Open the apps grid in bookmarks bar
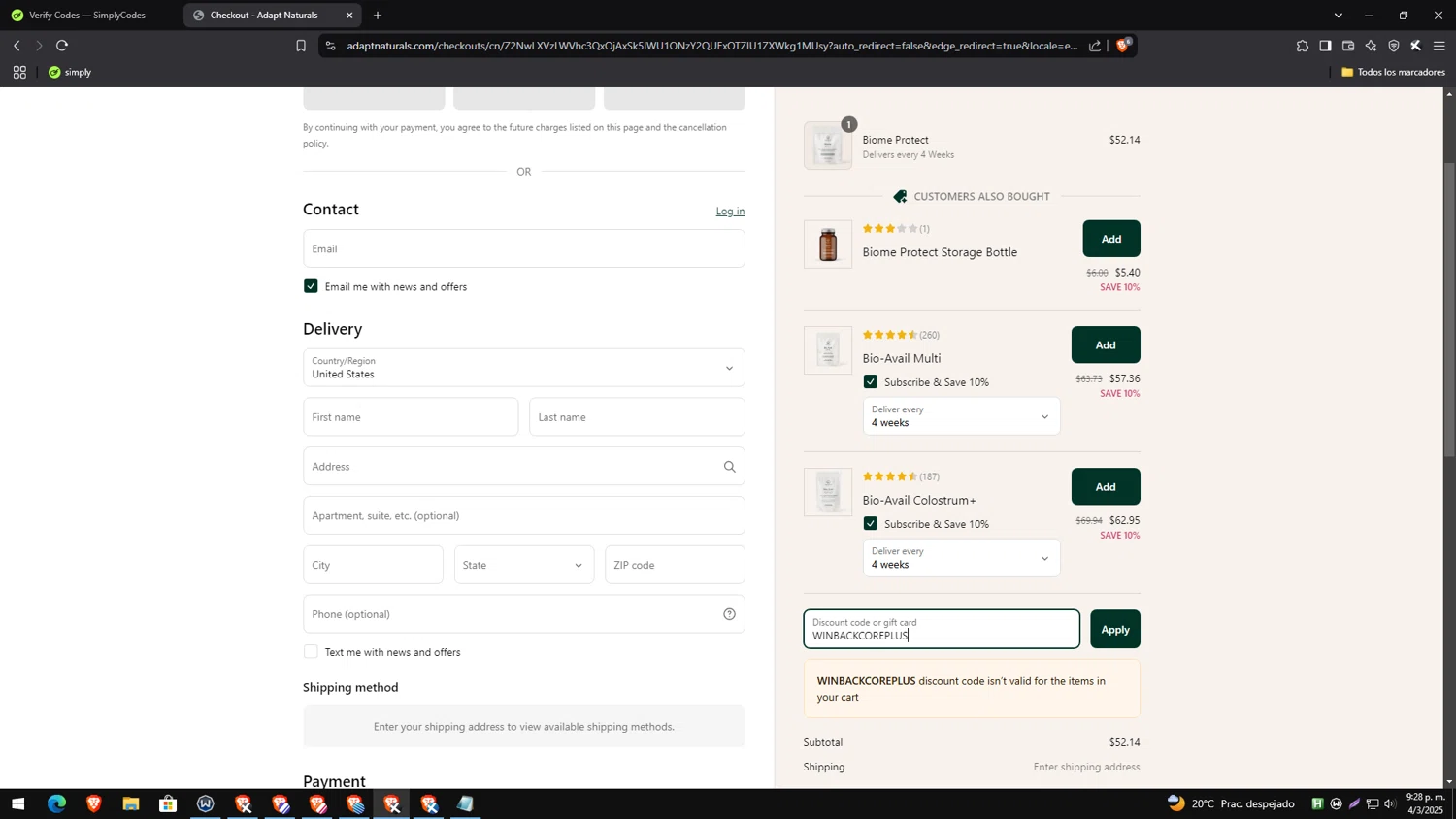 [19, 72]
